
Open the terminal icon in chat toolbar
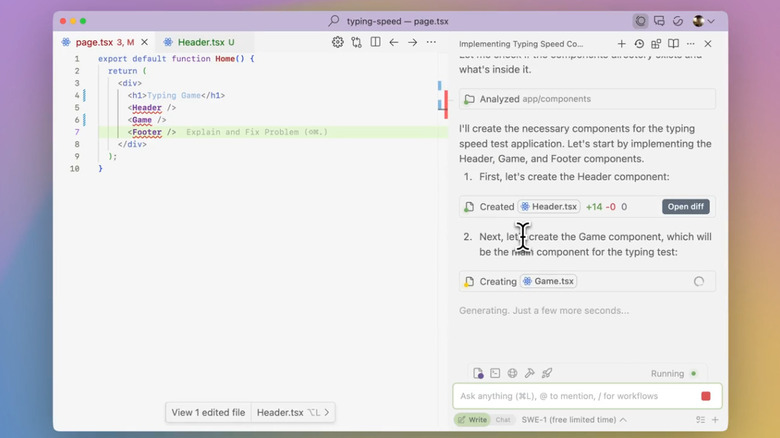coord(495,373)
